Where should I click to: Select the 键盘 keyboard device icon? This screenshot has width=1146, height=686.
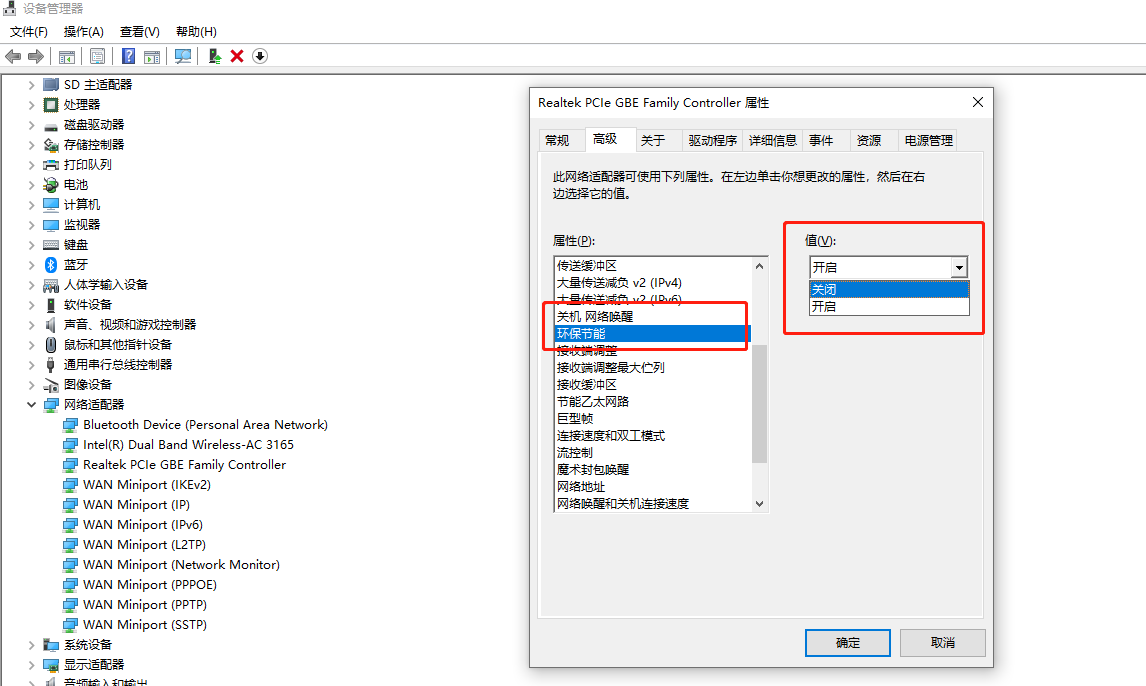coord(50,245)
